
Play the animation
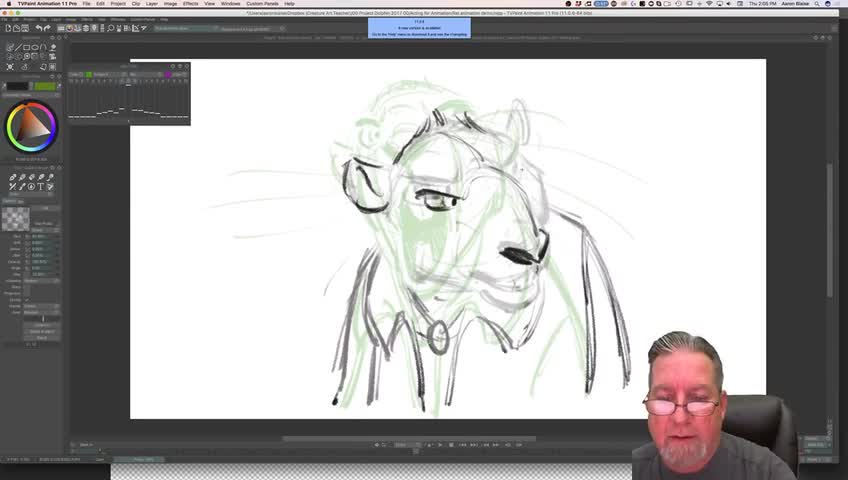(440, 445)
